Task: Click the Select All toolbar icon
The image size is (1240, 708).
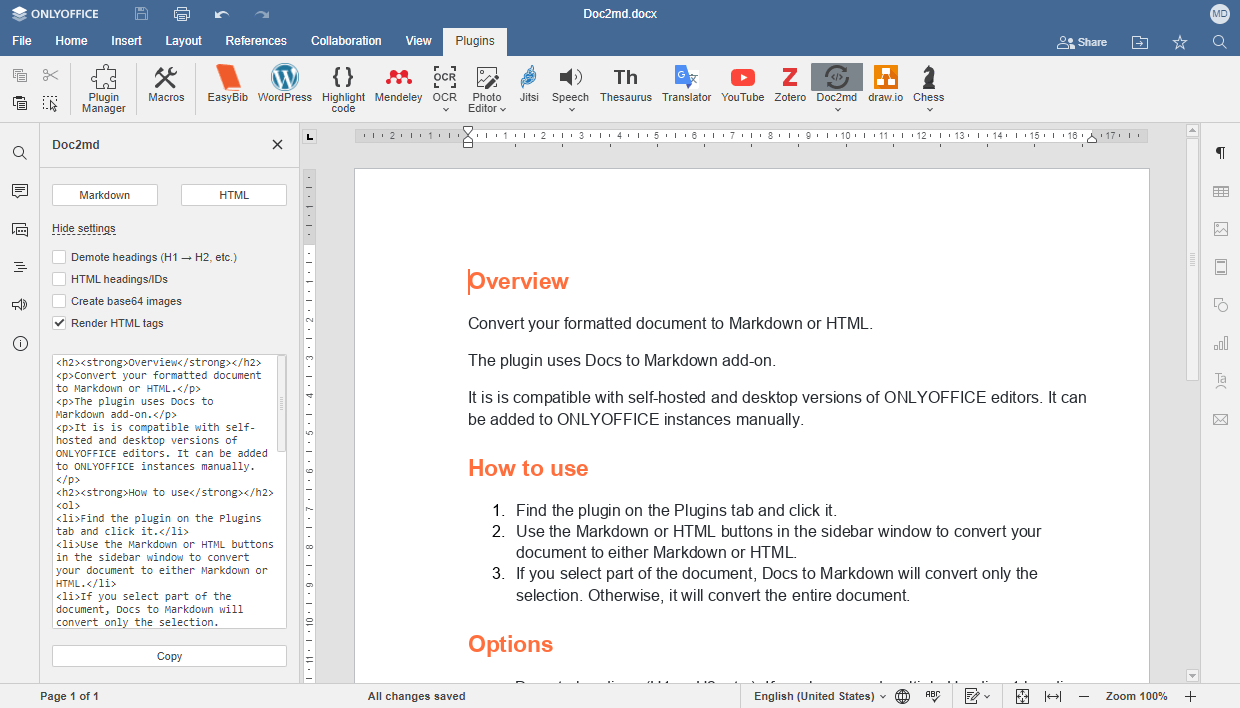Action: [x=51, y=103]
